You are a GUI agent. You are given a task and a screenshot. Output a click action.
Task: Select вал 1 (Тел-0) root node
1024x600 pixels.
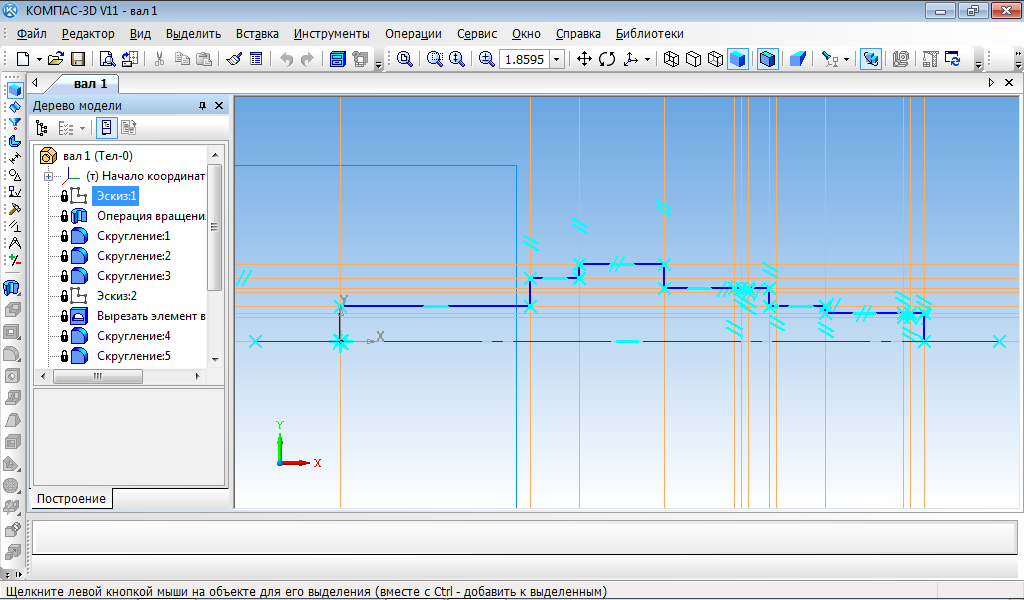click(97, 156)
